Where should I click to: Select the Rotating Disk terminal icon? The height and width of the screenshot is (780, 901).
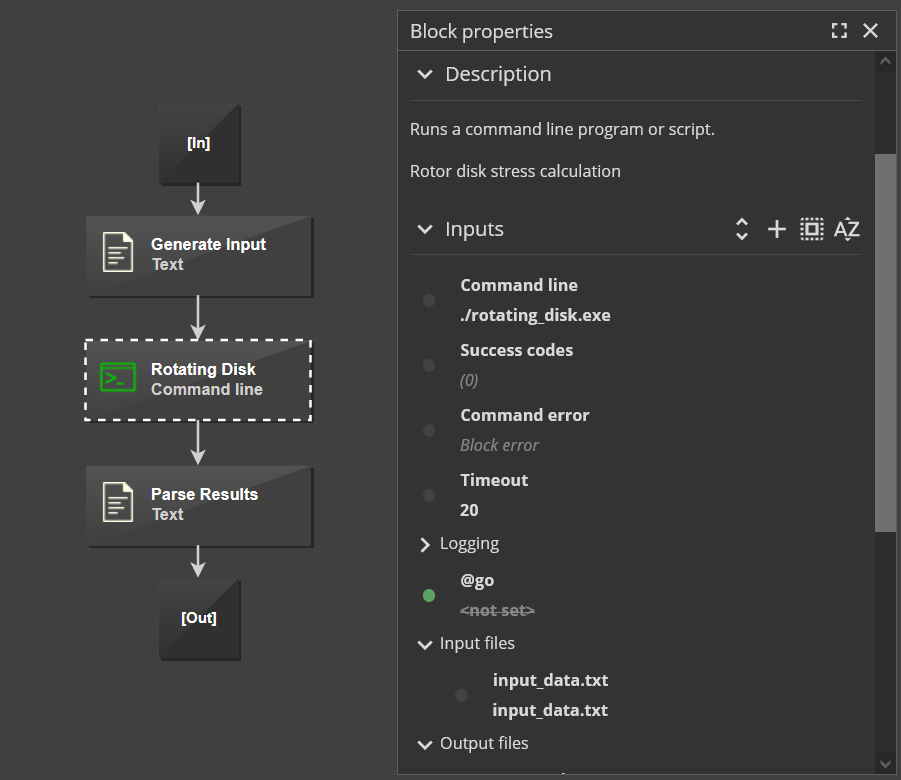tap(118, 378)
